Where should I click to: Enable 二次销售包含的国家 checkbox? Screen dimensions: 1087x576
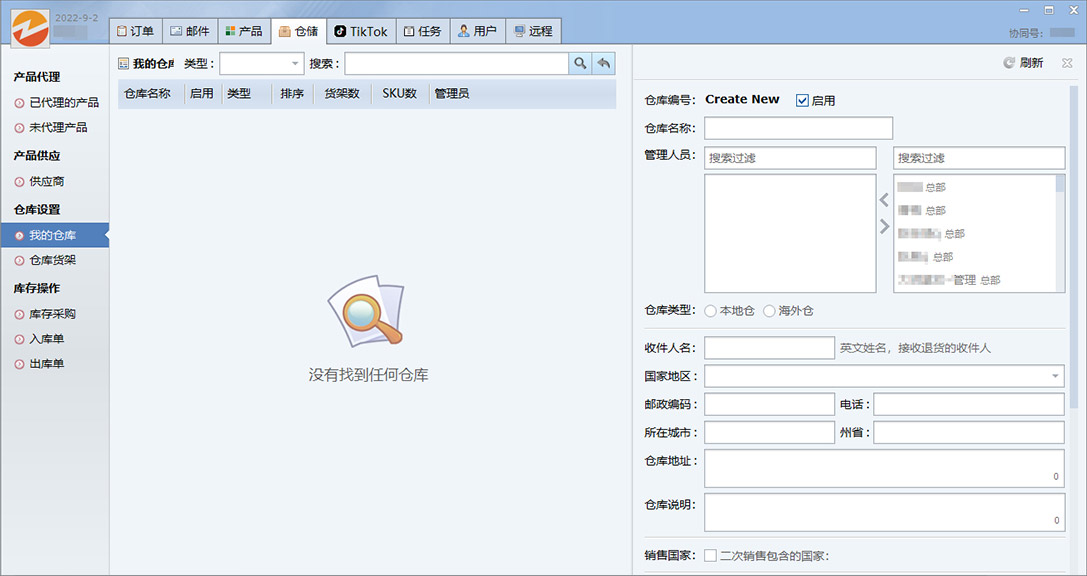pos(711,556)
